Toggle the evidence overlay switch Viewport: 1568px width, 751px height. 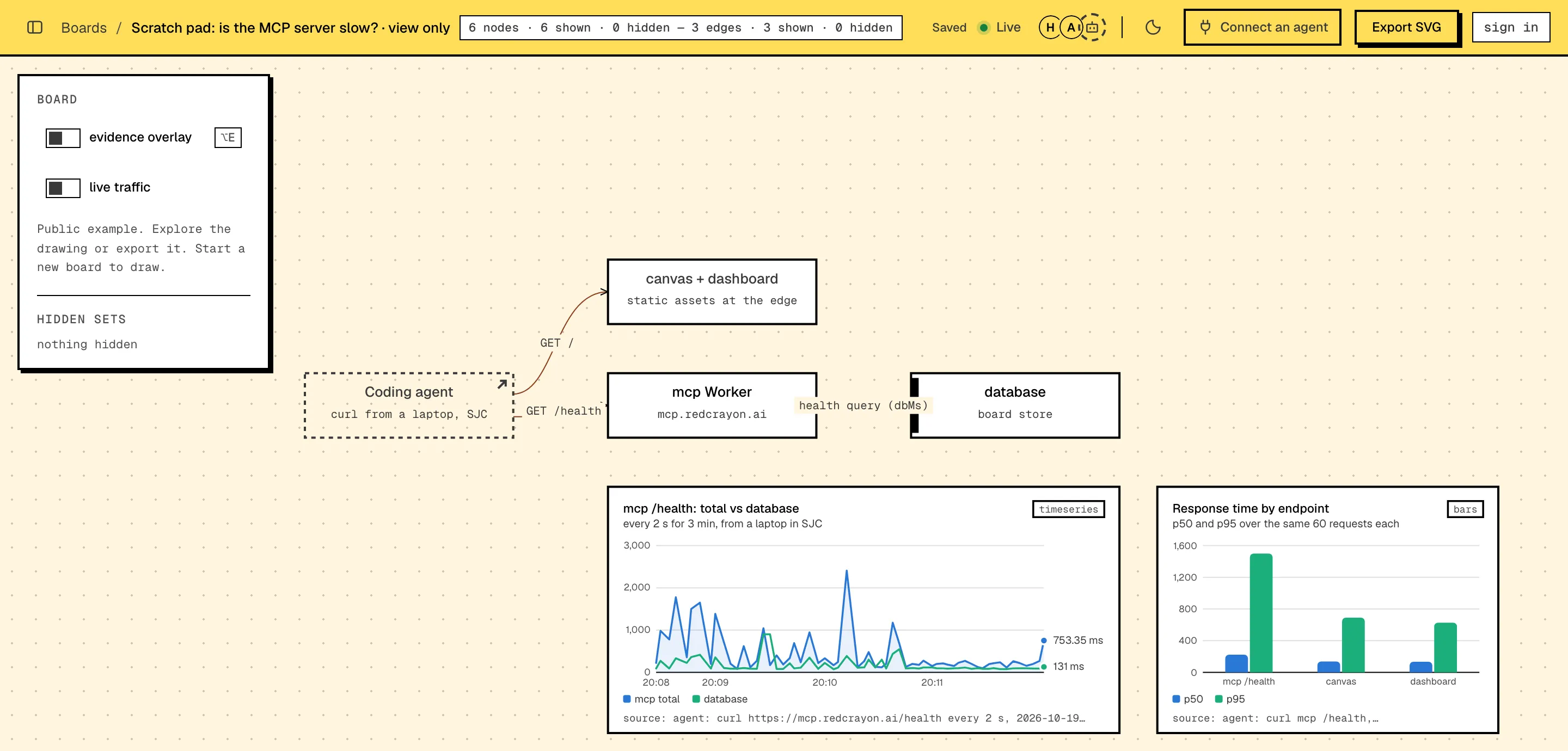tap(63, 138)
